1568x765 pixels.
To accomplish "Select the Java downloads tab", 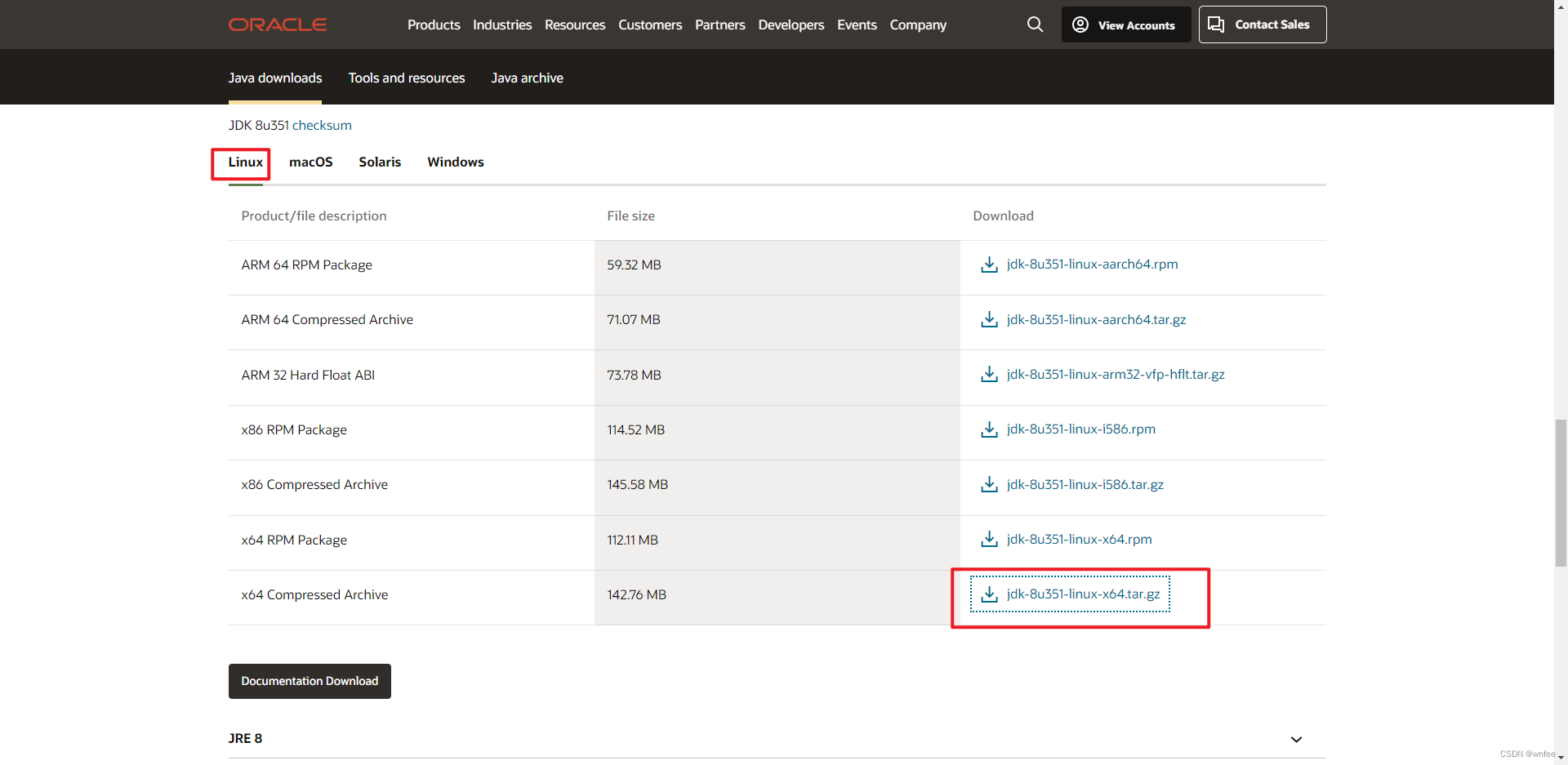I will (x=275, y=78).
